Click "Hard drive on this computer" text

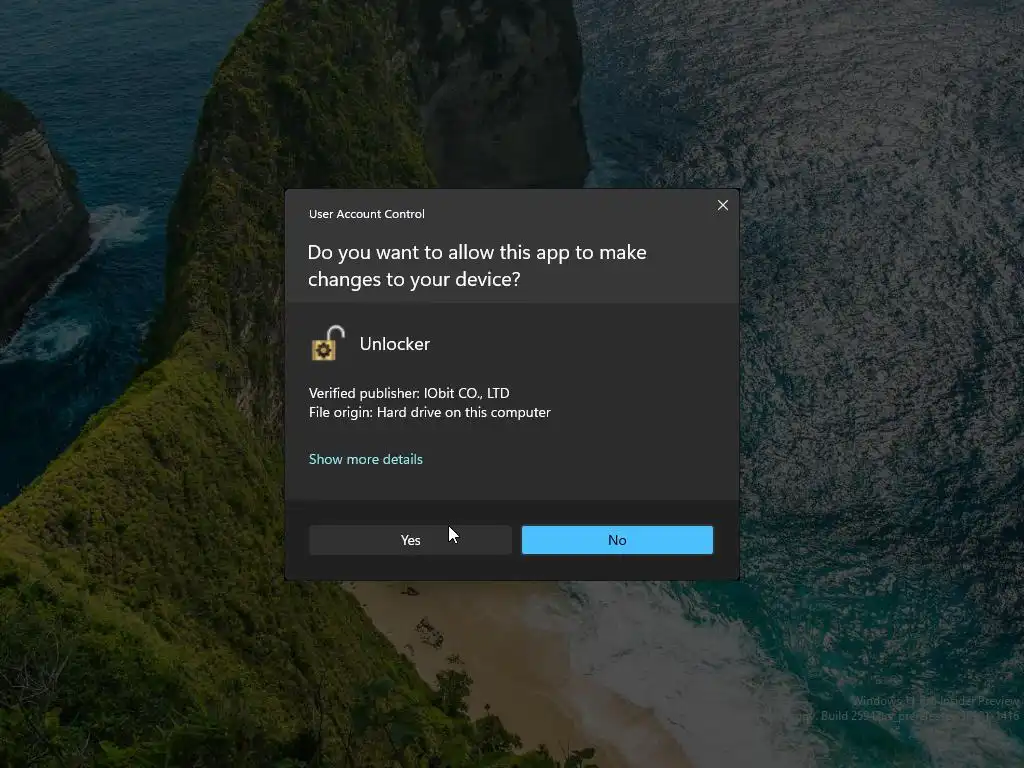coord(464,413)
